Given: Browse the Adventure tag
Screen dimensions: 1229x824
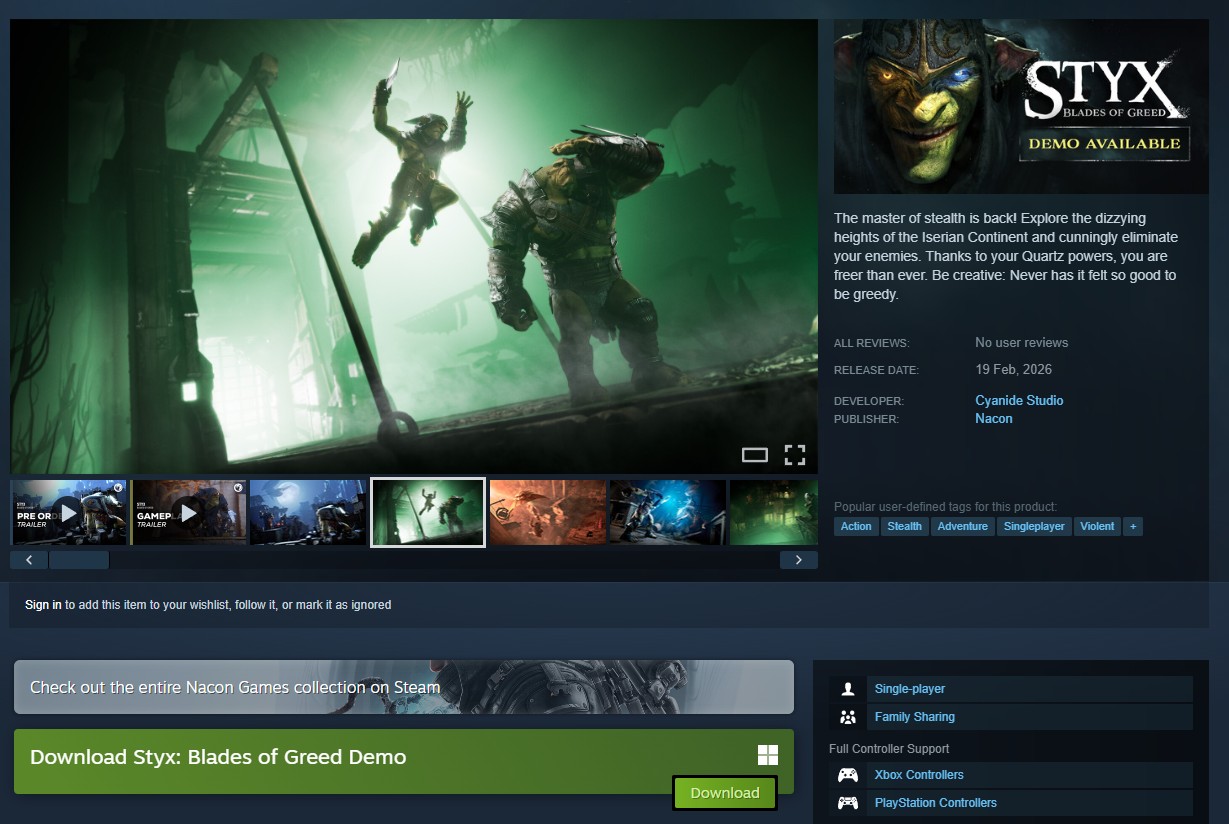Looking at the screenshot, I should point(963,526).
